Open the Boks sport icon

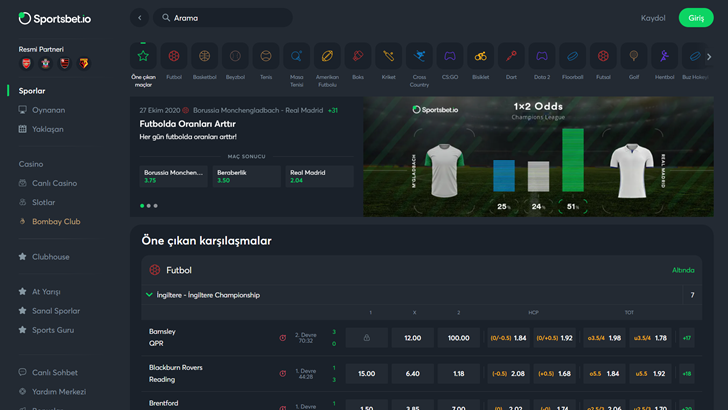pyautogui.click(x=358, y=56)
